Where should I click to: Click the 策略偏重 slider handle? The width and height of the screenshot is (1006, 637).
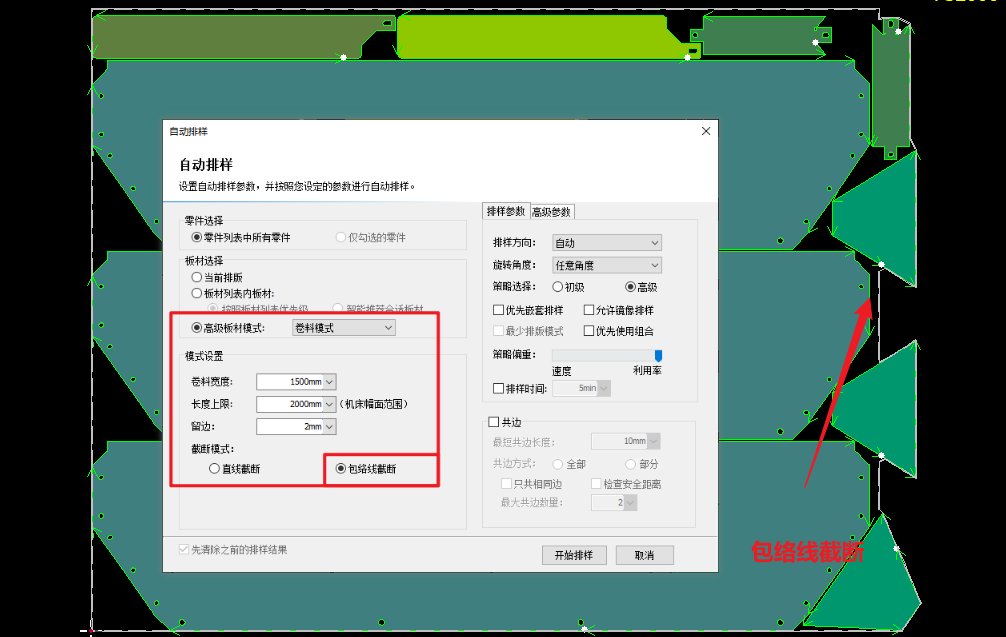pos(658,355)
